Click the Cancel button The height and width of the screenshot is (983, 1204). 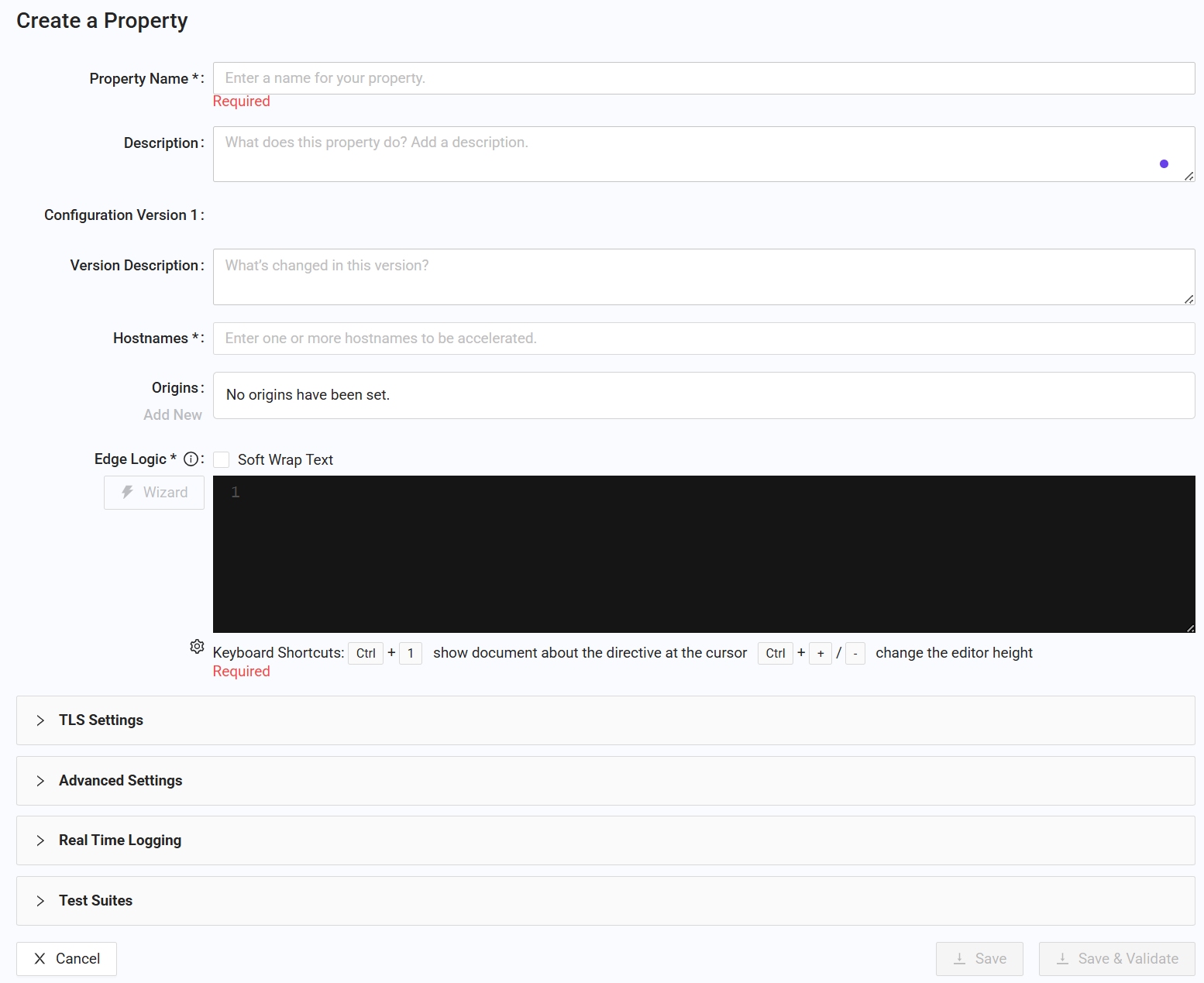click(x=67, y=959)
